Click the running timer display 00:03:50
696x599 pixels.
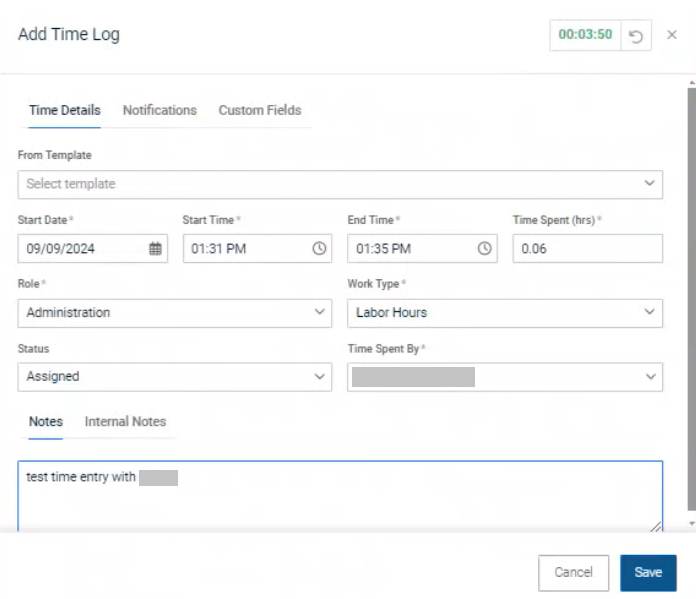point(585,35)
